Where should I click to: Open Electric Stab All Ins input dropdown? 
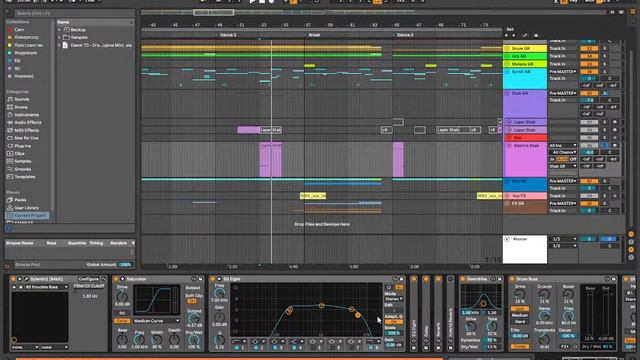[563, 146]
